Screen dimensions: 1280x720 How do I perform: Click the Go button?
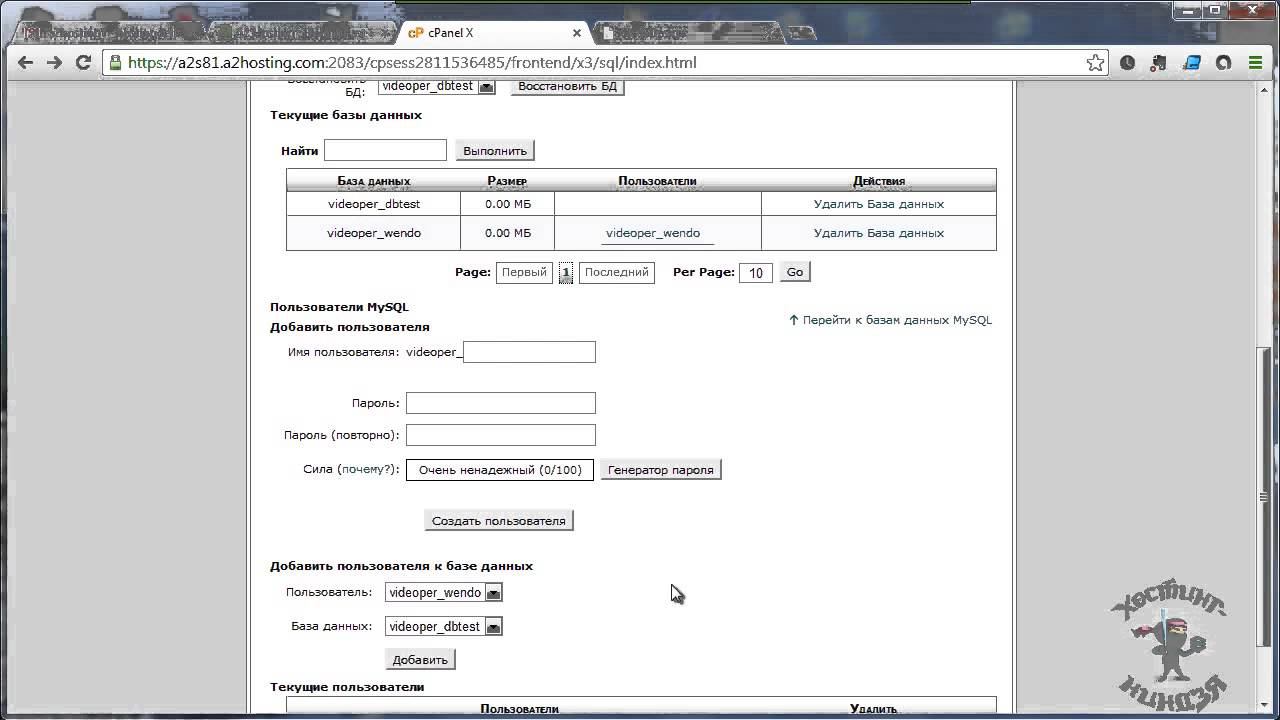coord(795,272)
